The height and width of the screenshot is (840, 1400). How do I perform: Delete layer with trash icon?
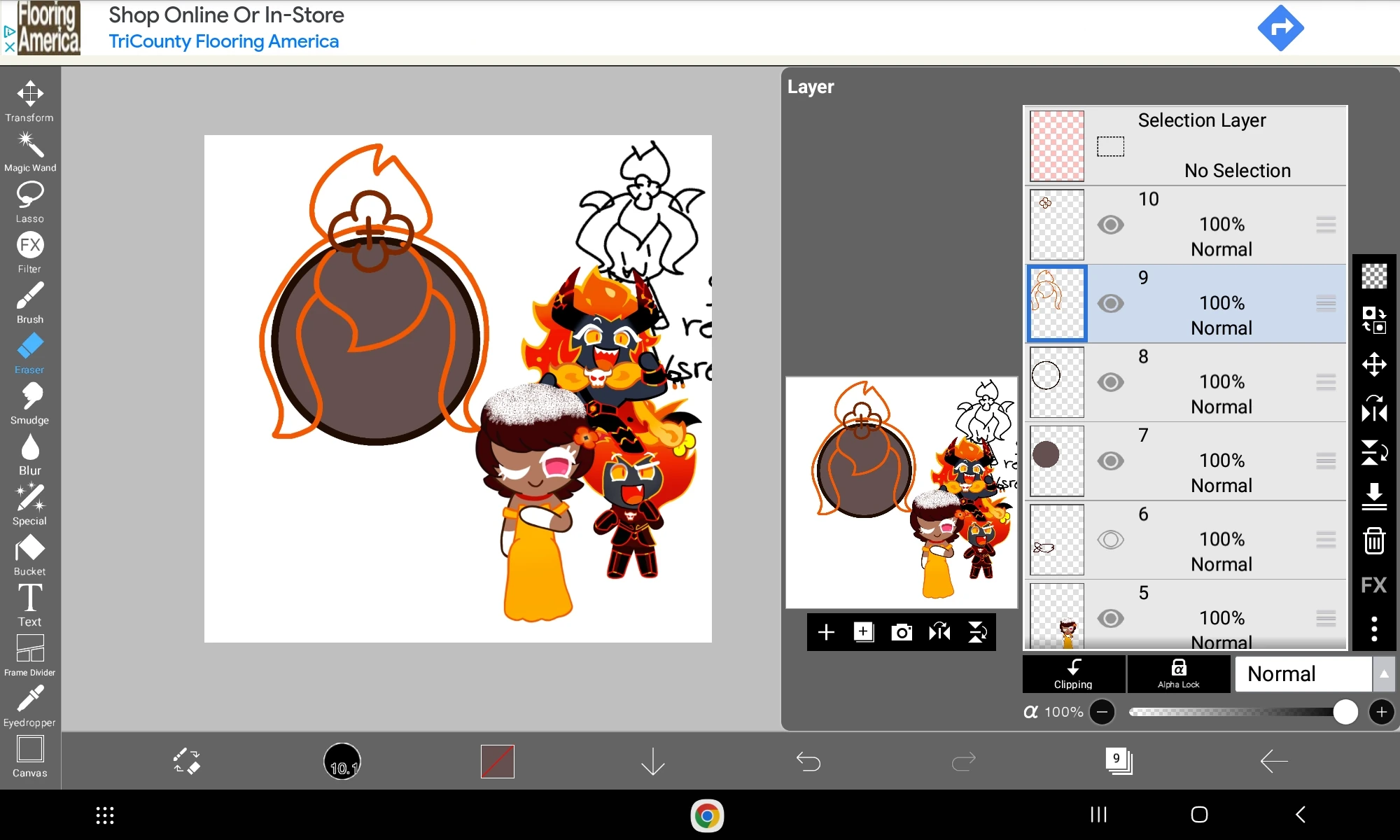tap(1373, 540)
